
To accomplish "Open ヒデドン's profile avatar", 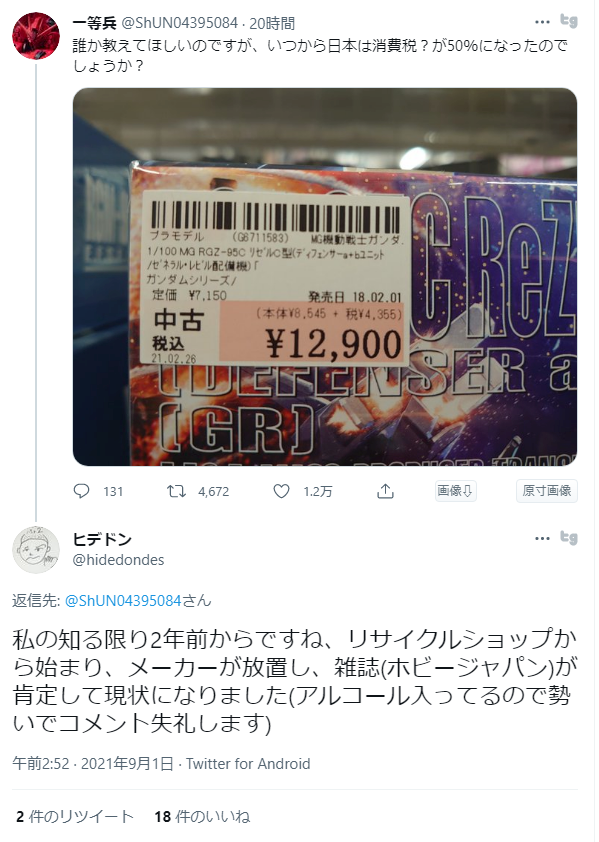I will pos(36,550).
